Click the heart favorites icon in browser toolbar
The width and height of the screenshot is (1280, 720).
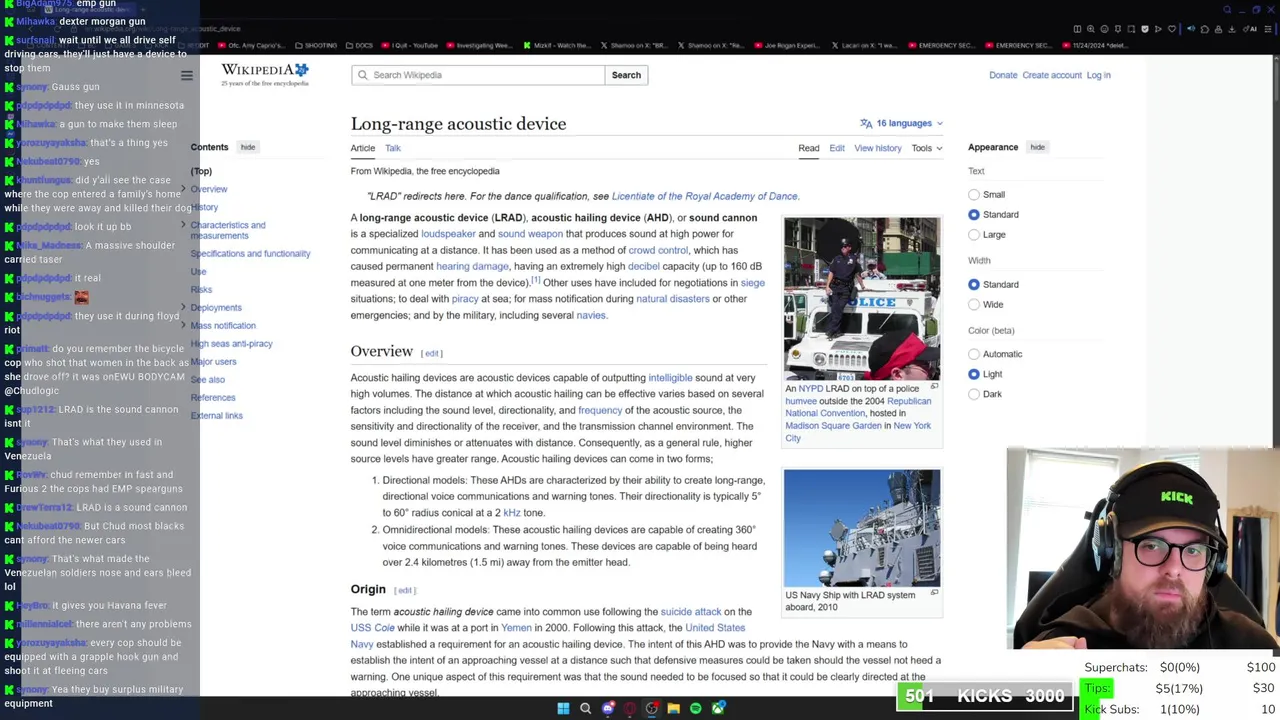pos(1172,29)
